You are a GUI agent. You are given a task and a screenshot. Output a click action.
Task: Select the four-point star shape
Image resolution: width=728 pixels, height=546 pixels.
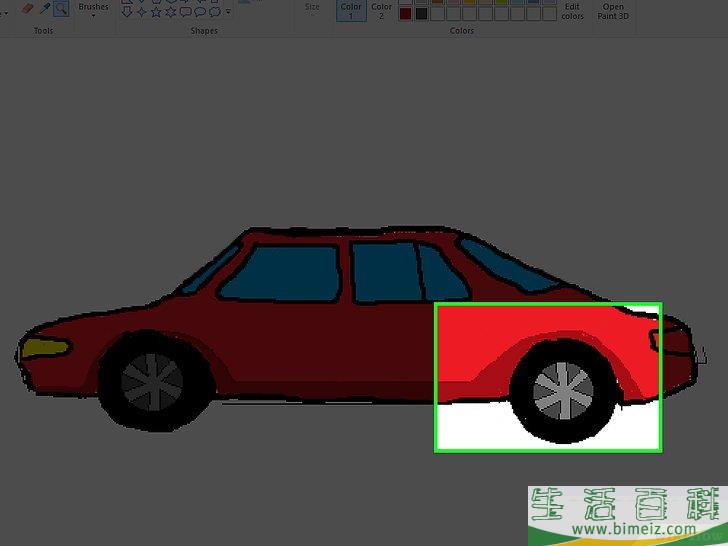point(141,12)
